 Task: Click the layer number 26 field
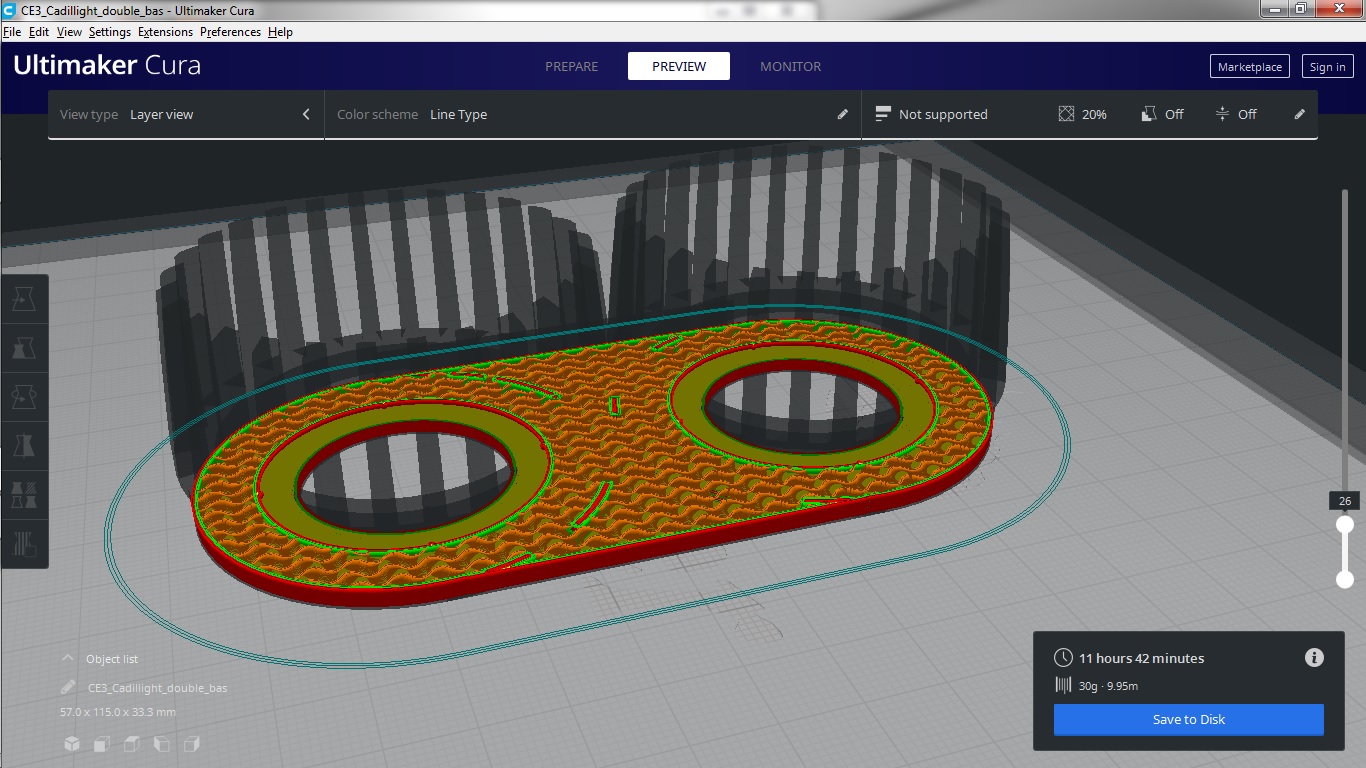point(1345,501)
